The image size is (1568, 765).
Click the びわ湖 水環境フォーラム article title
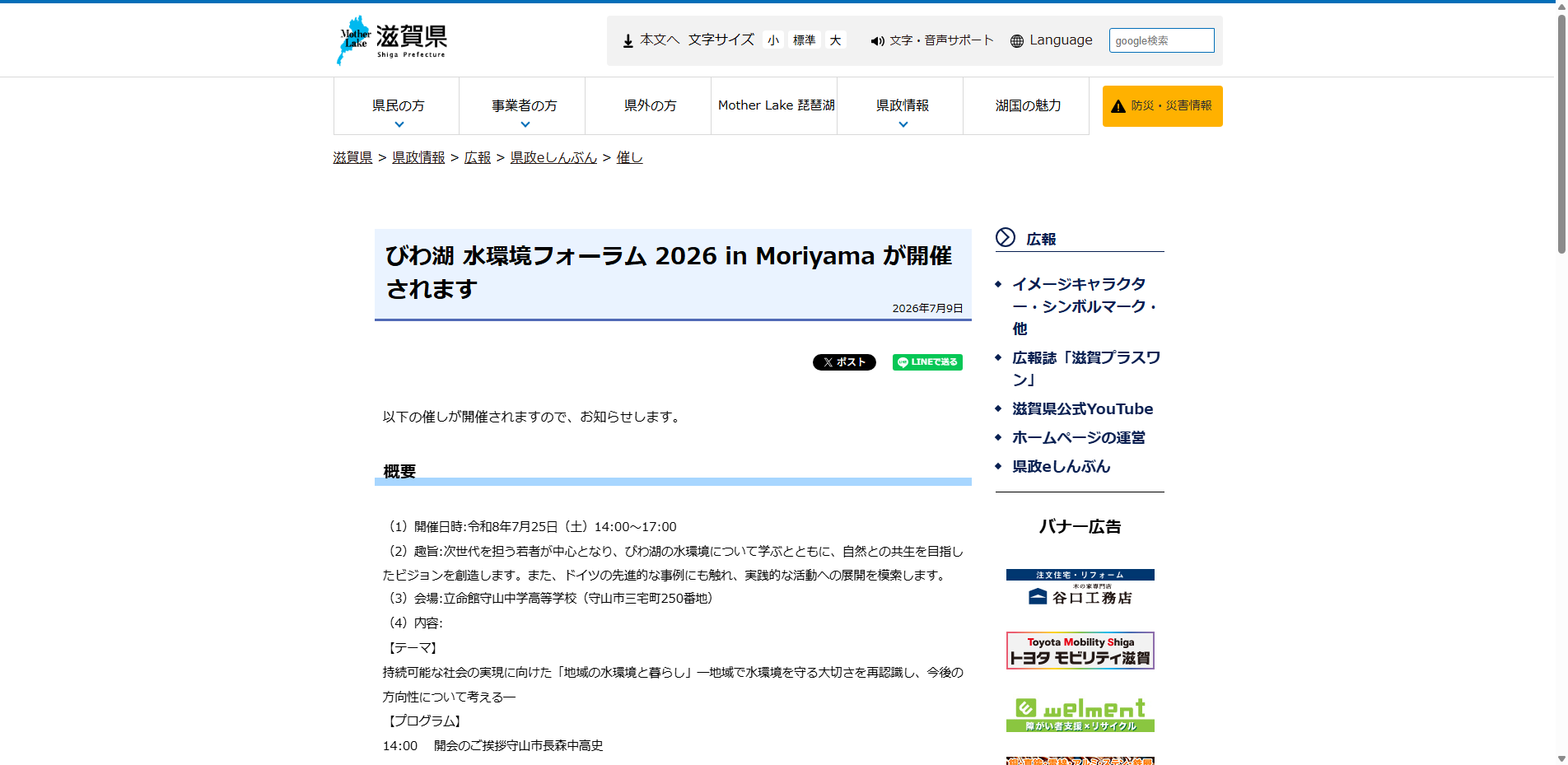[x=669, y=272]
